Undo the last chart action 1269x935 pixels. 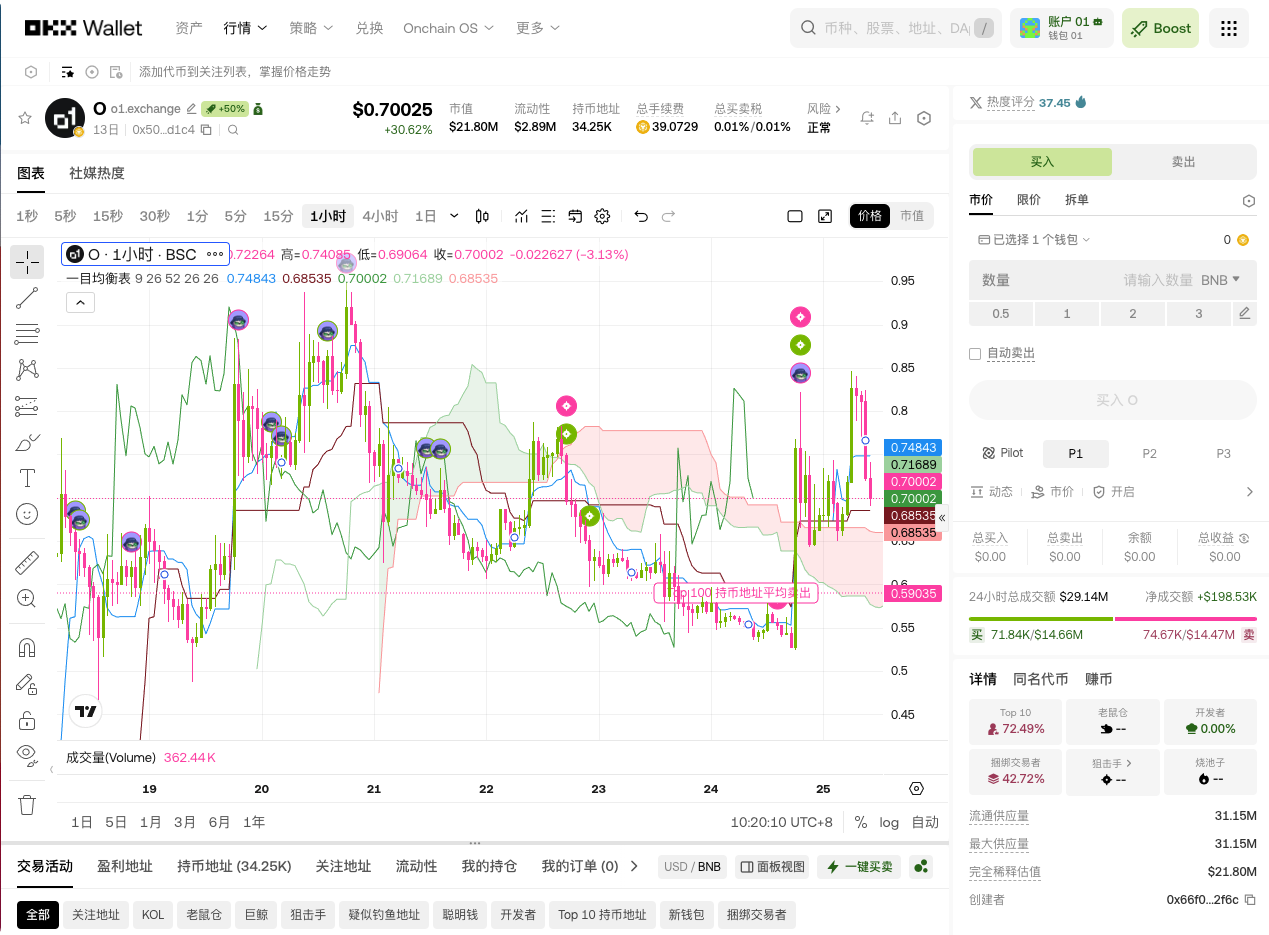641,216
